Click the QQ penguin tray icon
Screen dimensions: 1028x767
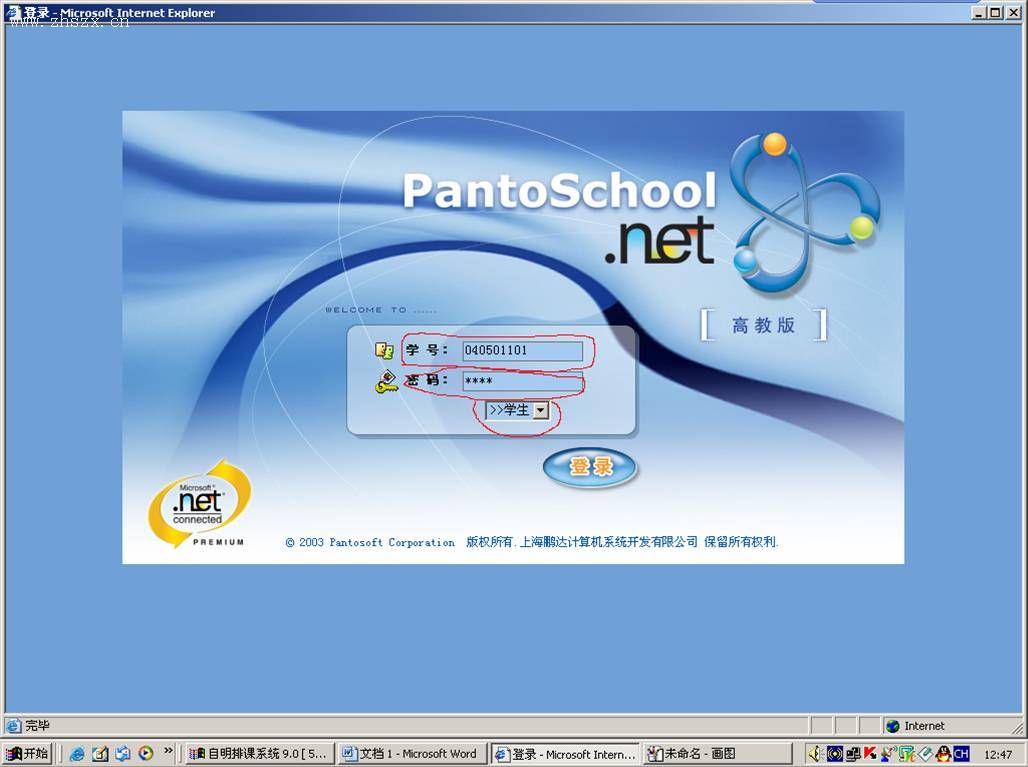943,754
